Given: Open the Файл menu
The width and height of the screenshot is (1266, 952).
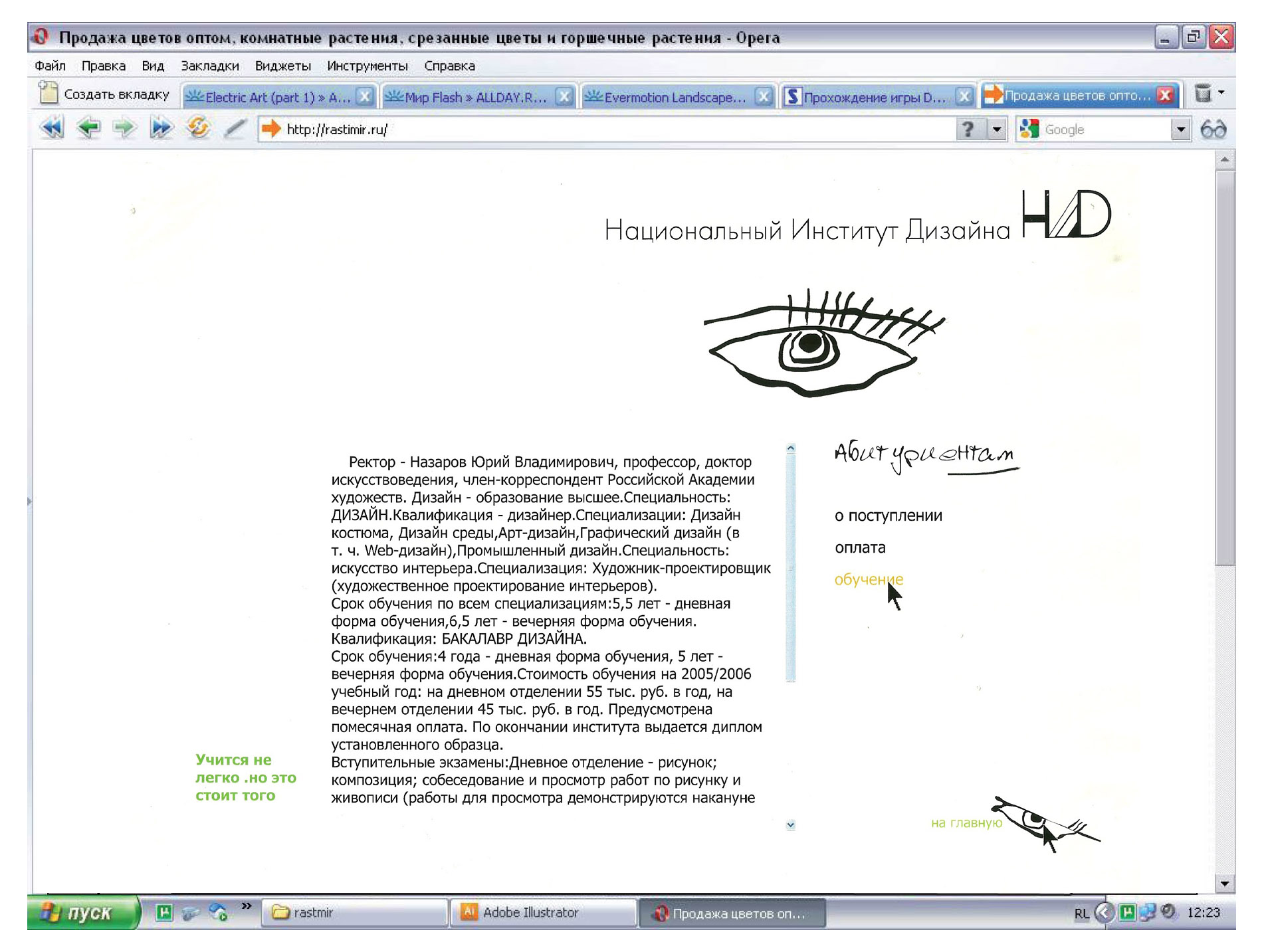Looking at the screenshot, I should coord(50,66).
